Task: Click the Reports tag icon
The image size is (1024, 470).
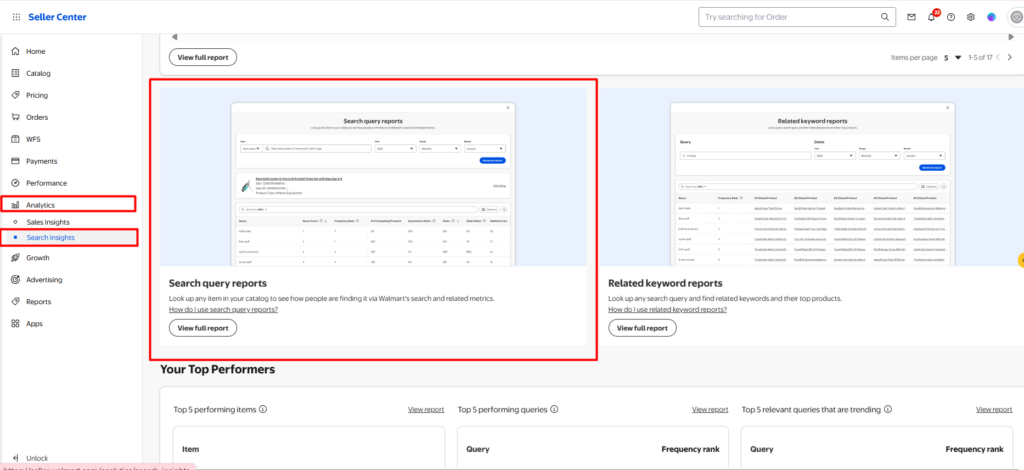Action: point(15,302)
